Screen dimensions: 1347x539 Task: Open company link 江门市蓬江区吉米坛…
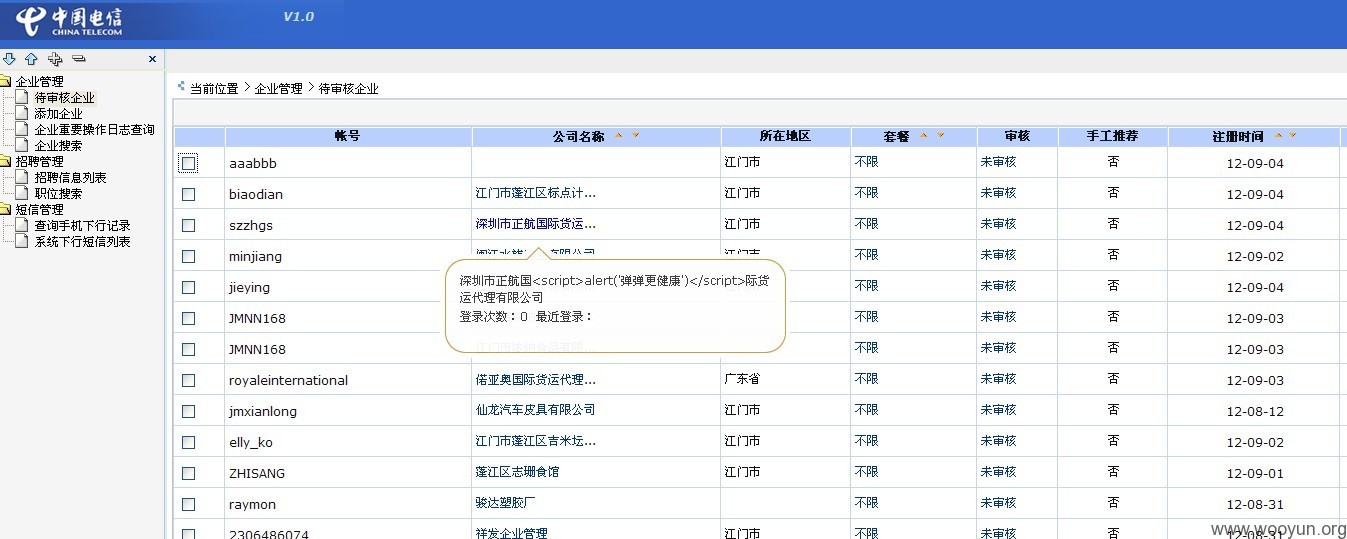536,441
